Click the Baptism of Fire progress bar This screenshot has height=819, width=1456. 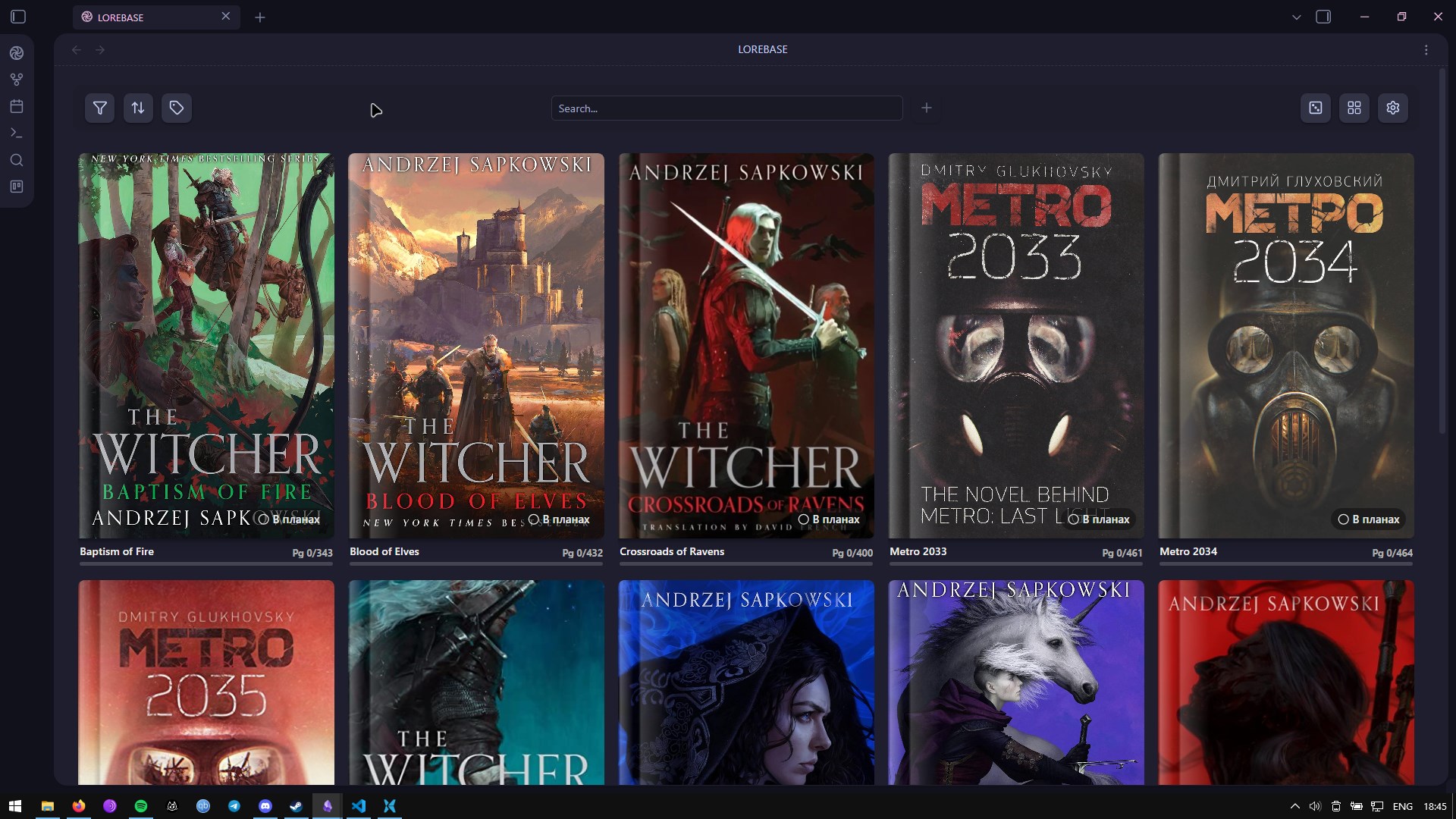(x=206, y=563)
